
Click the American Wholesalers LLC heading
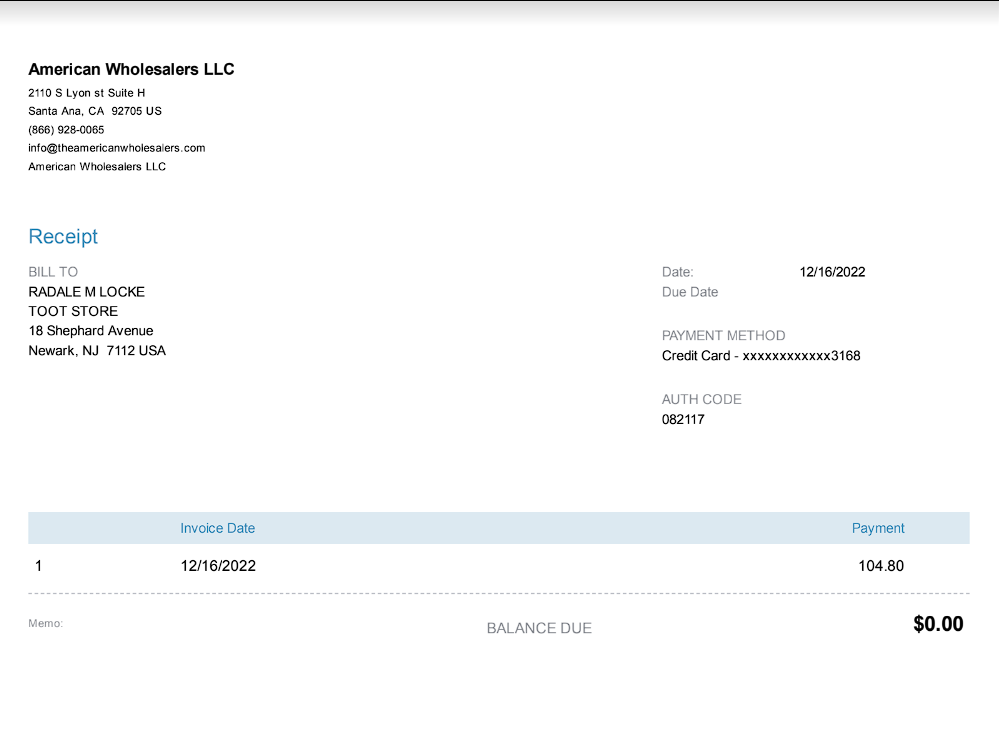coord(131,69)
